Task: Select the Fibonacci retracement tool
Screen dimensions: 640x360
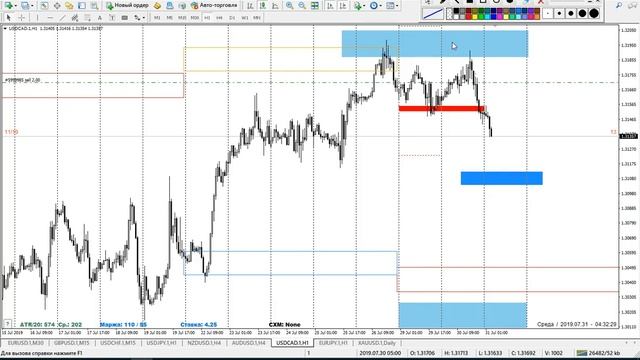Action: (87, 18)
